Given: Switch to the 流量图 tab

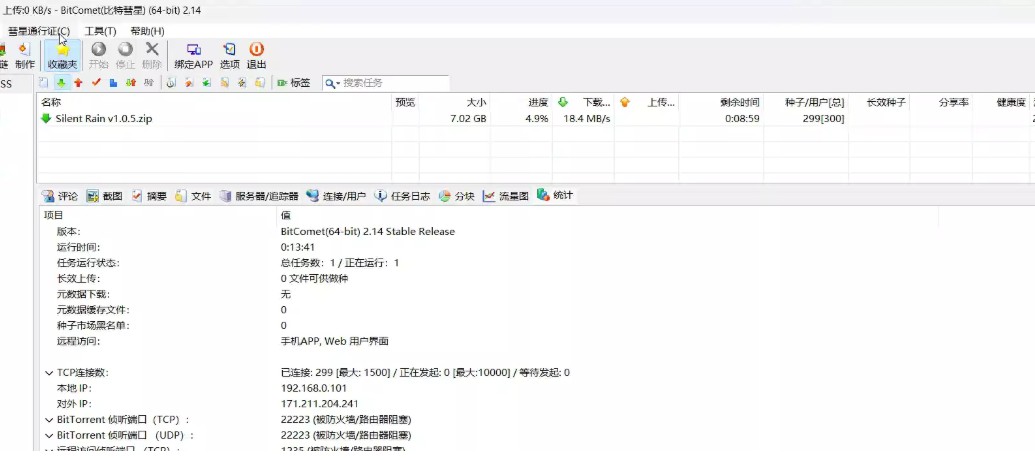Looking at the screenshot, I should click(x=505, y=196).
